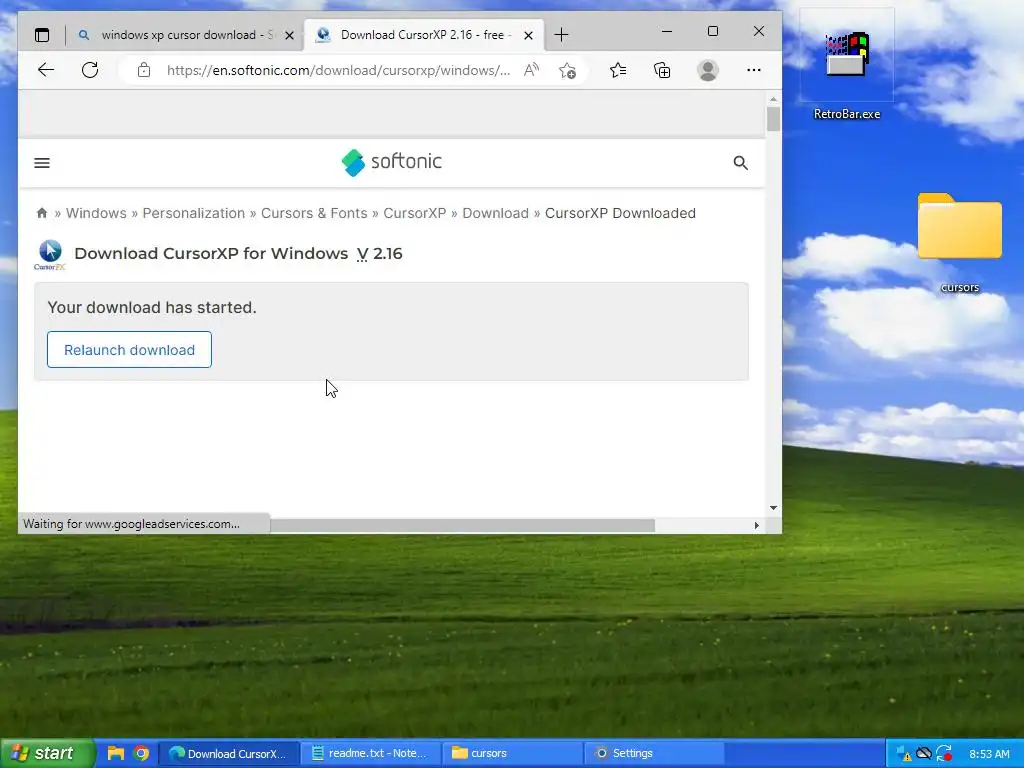Click the address bar URL field

coord(338,70)
